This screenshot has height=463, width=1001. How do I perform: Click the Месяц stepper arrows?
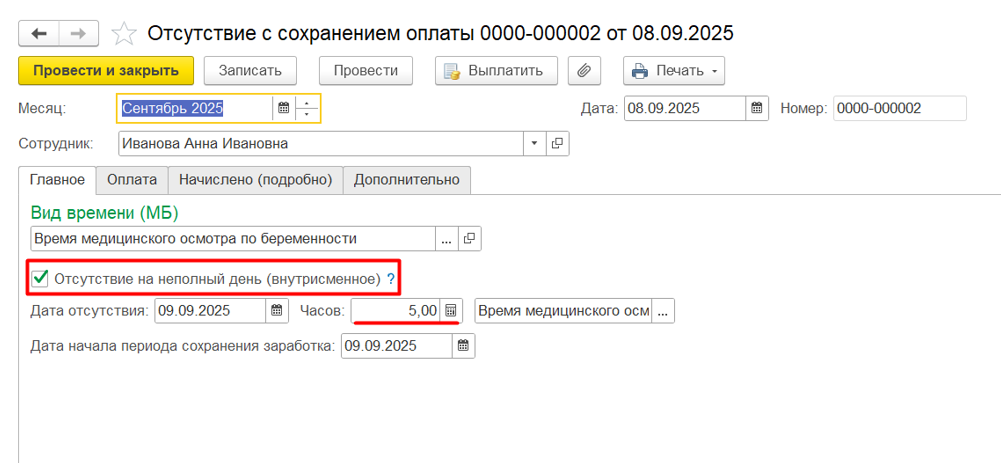(309, 108)
